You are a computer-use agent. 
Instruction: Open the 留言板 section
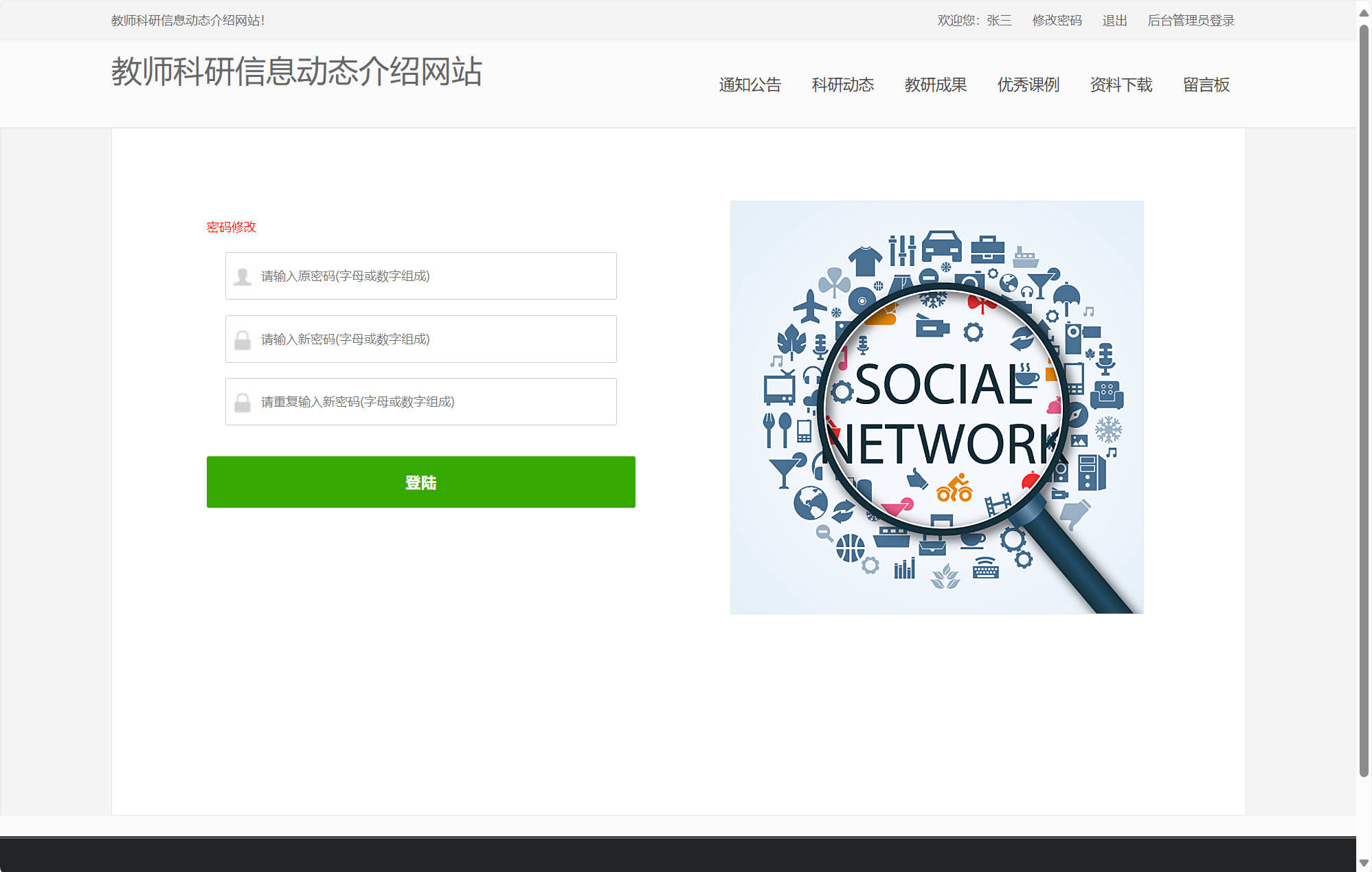click(1206, 85)
